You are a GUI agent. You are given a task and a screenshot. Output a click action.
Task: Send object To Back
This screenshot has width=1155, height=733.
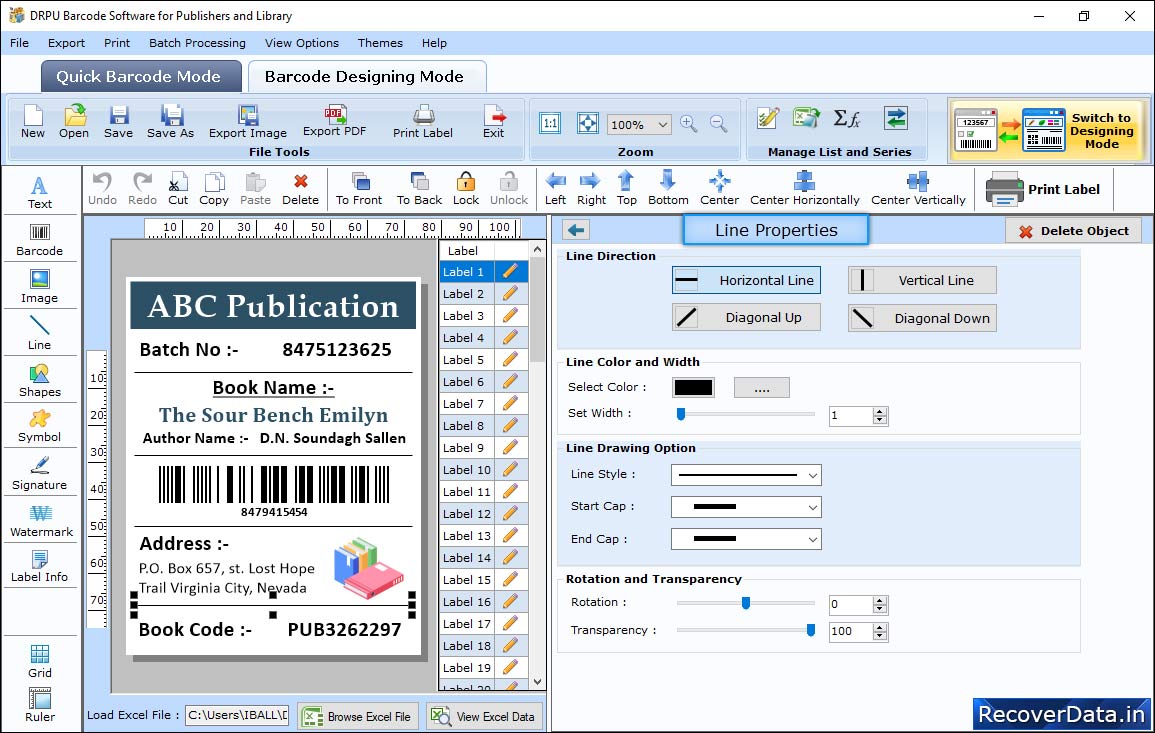click(419, 189)
